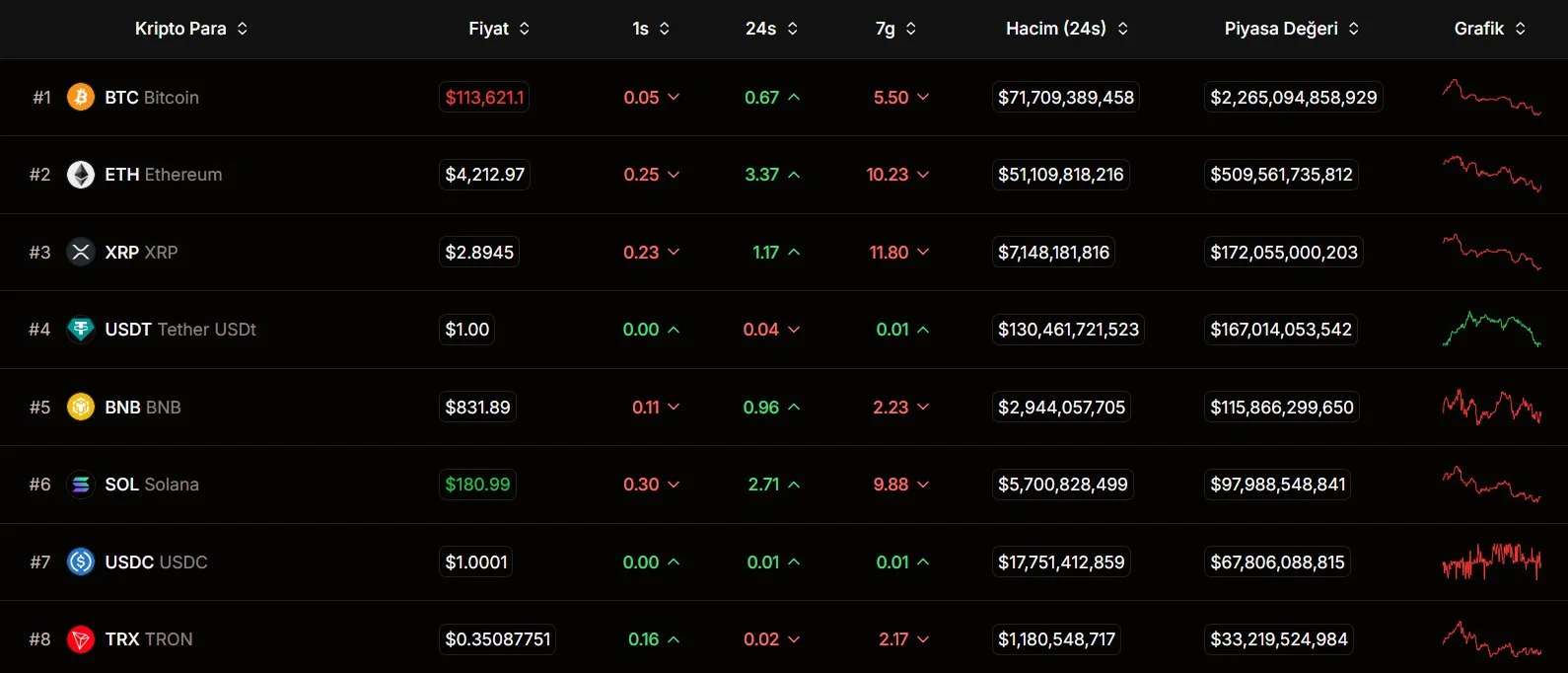Open the green Tether sparkline chart
This screenshot has width=1568, height=673.
point(1491,329)
